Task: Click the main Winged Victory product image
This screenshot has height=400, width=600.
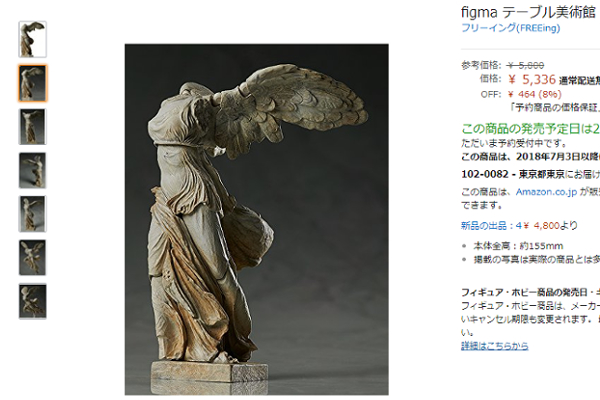Action: tap(256, 219)
